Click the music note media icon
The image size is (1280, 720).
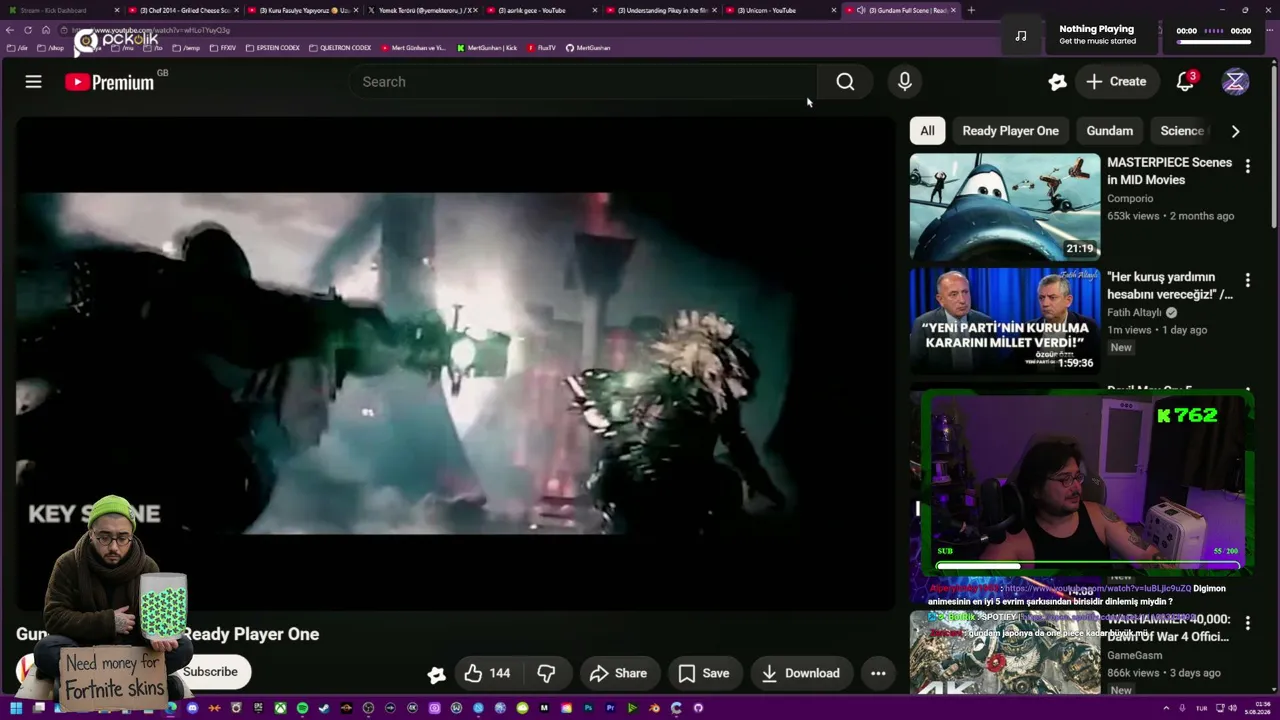pyautogui.click(x=1021, y=36)
